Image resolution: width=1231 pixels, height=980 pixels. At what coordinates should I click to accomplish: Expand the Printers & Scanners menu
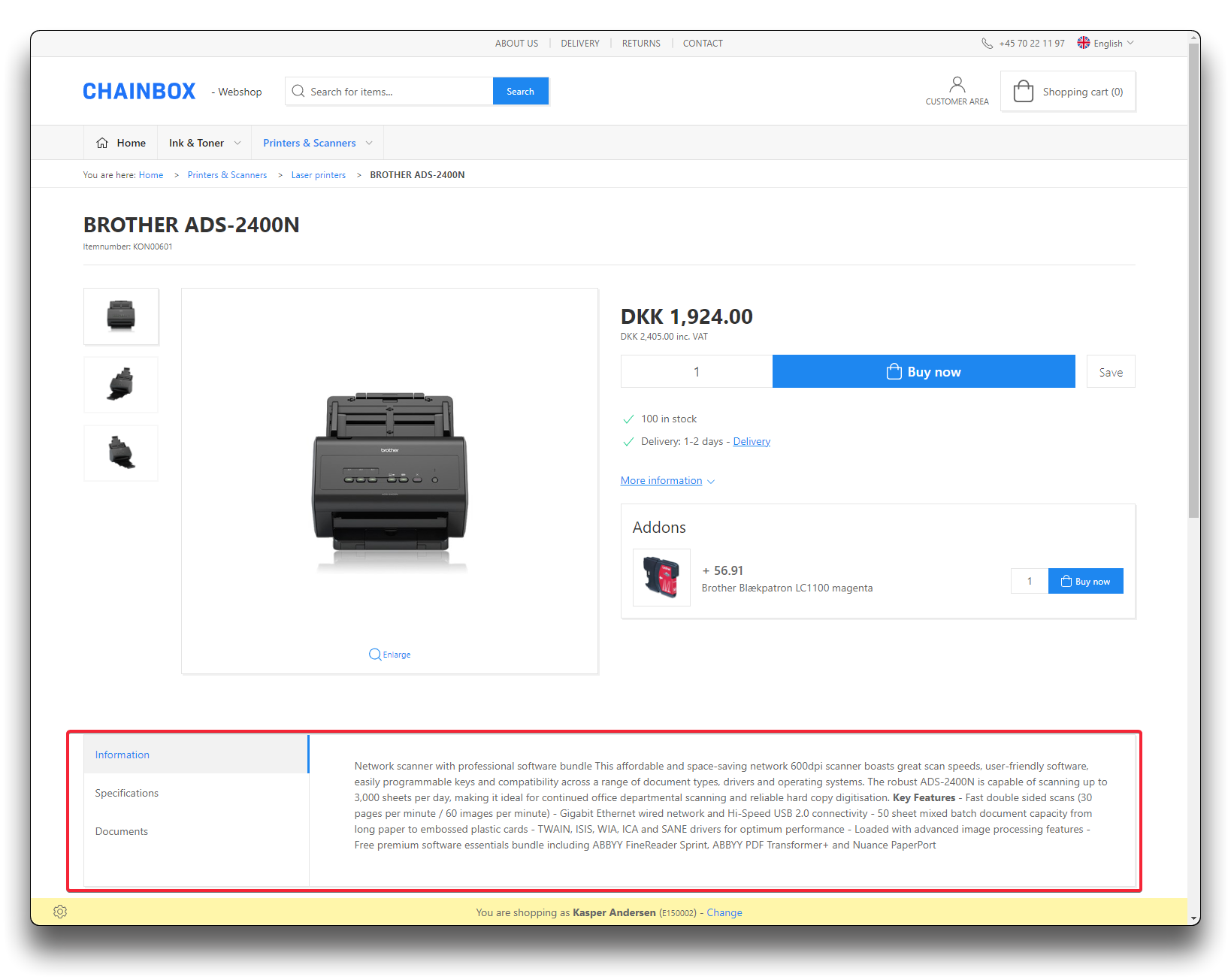(x=317, y=143)
